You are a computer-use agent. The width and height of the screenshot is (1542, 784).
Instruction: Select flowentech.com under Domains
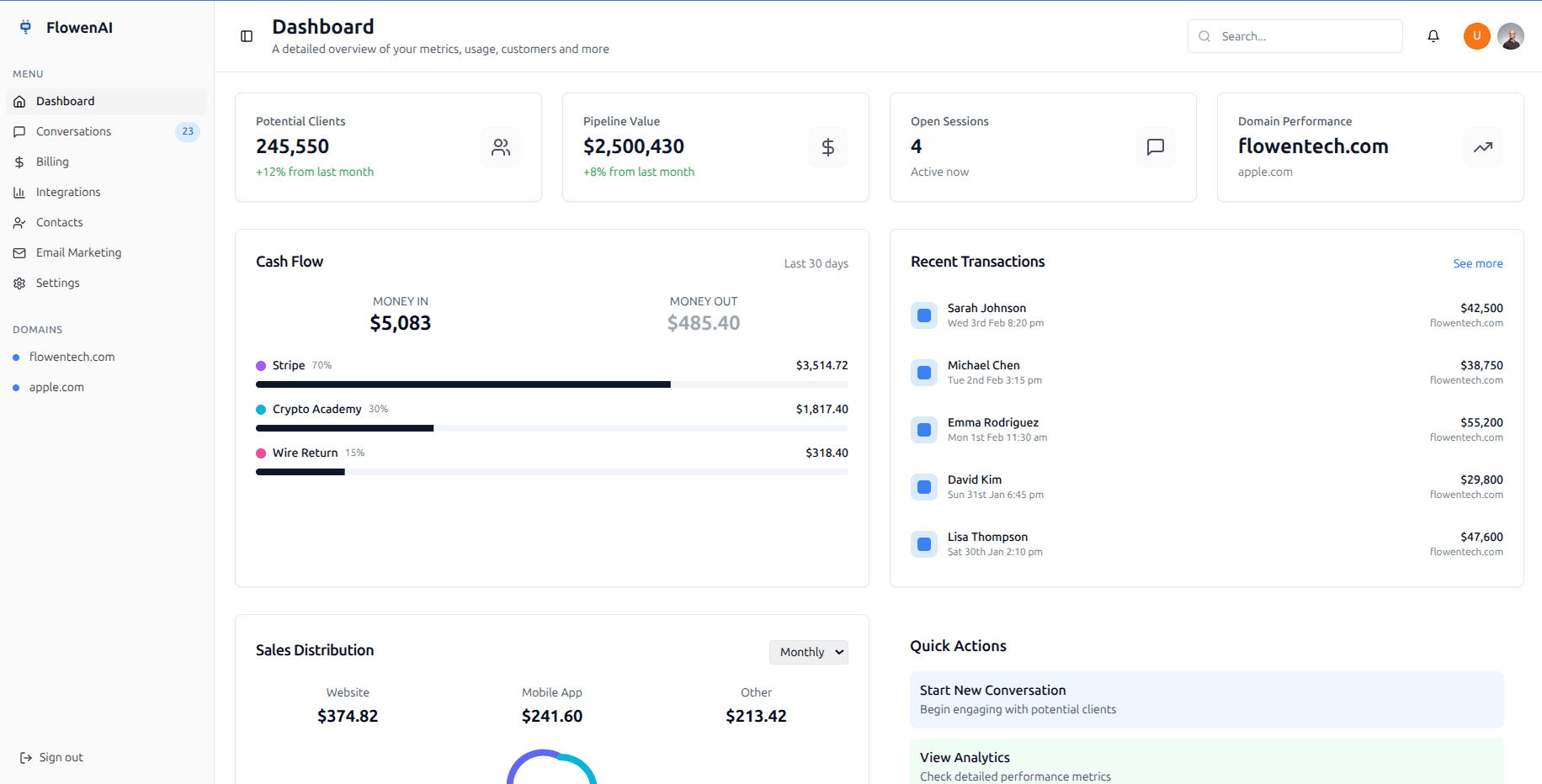pos(72,357)
